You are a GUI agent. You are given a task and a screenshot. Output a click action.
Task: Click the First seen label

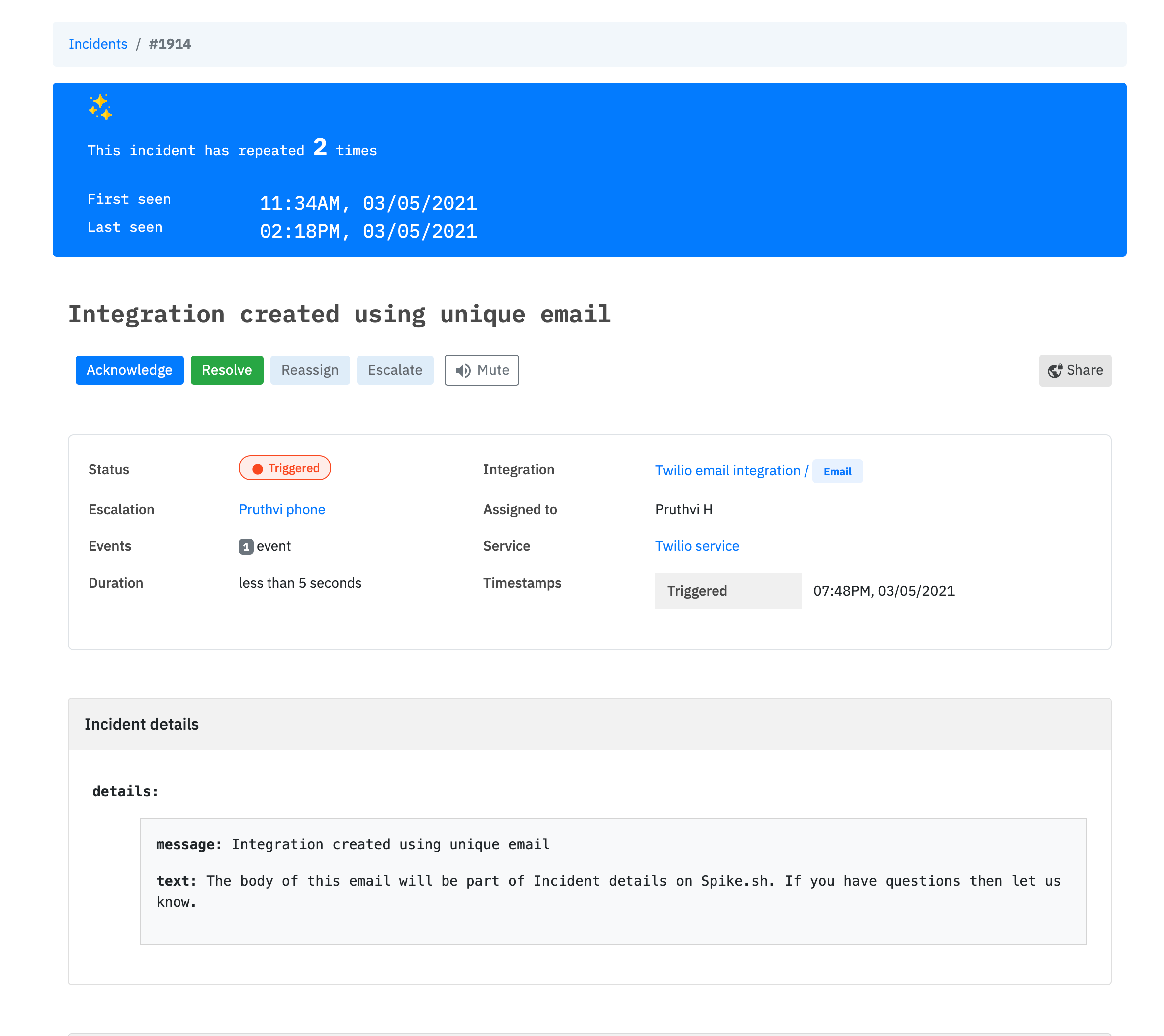(x=129, y=199)
